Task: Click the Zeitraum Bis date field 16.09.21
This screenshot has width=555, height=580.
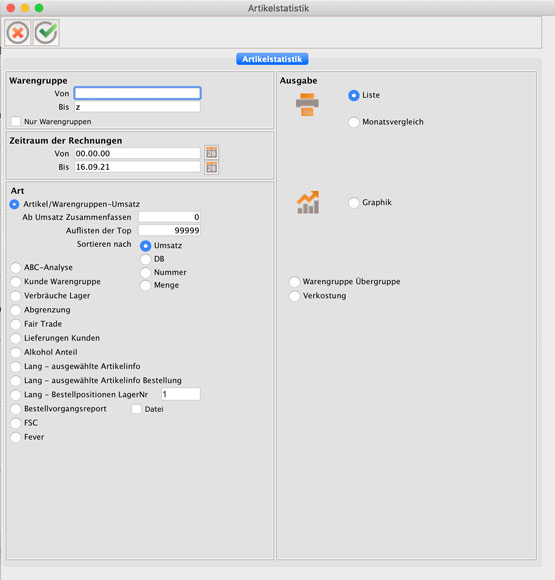Action: click(137, 167)
